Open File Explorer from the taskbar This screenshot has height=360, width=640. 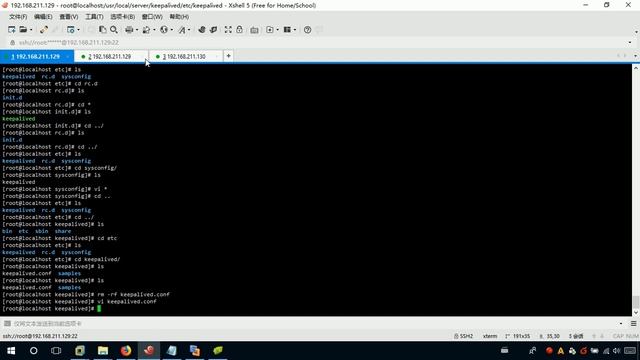pos(103,351)
